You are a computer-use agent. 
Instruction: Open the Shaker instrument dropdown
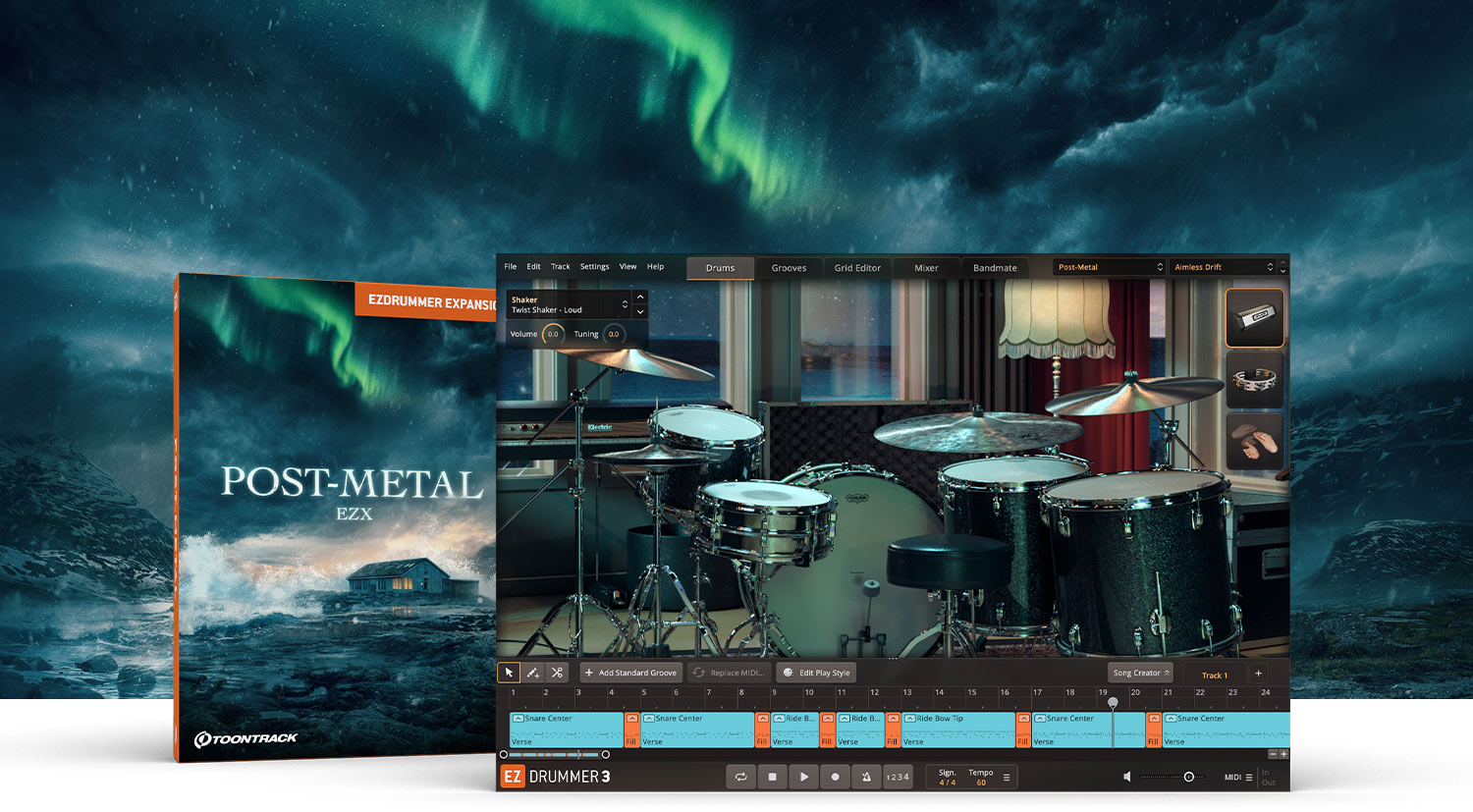coord(569,304)
